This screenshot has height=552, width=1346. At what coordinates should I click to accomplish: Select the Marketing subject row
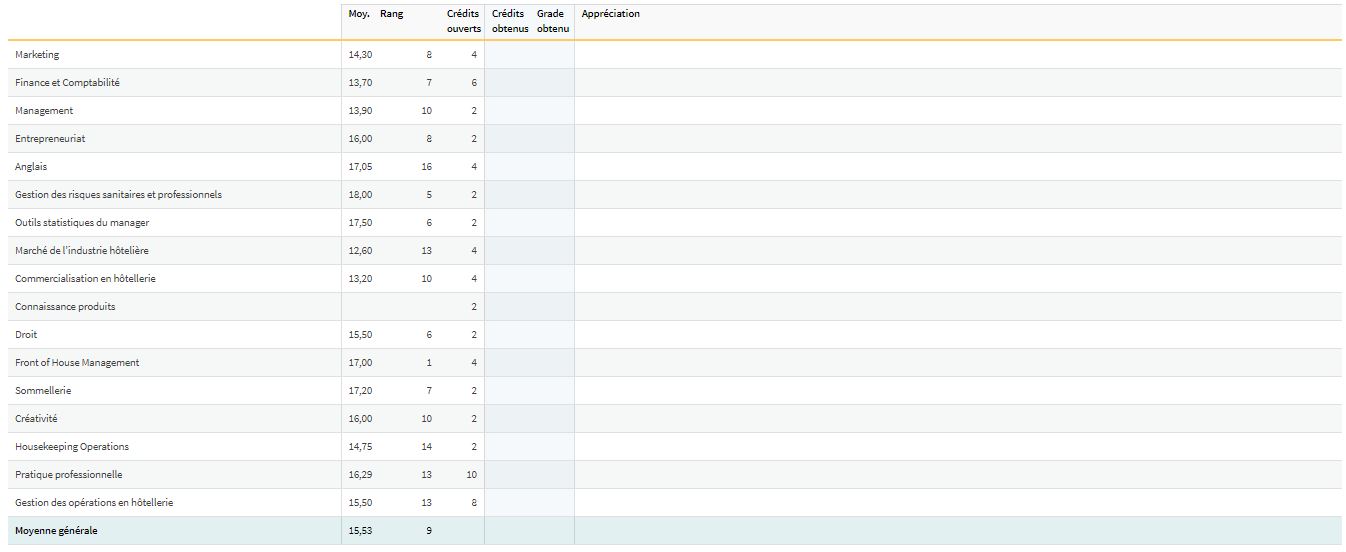coord(37,55)
